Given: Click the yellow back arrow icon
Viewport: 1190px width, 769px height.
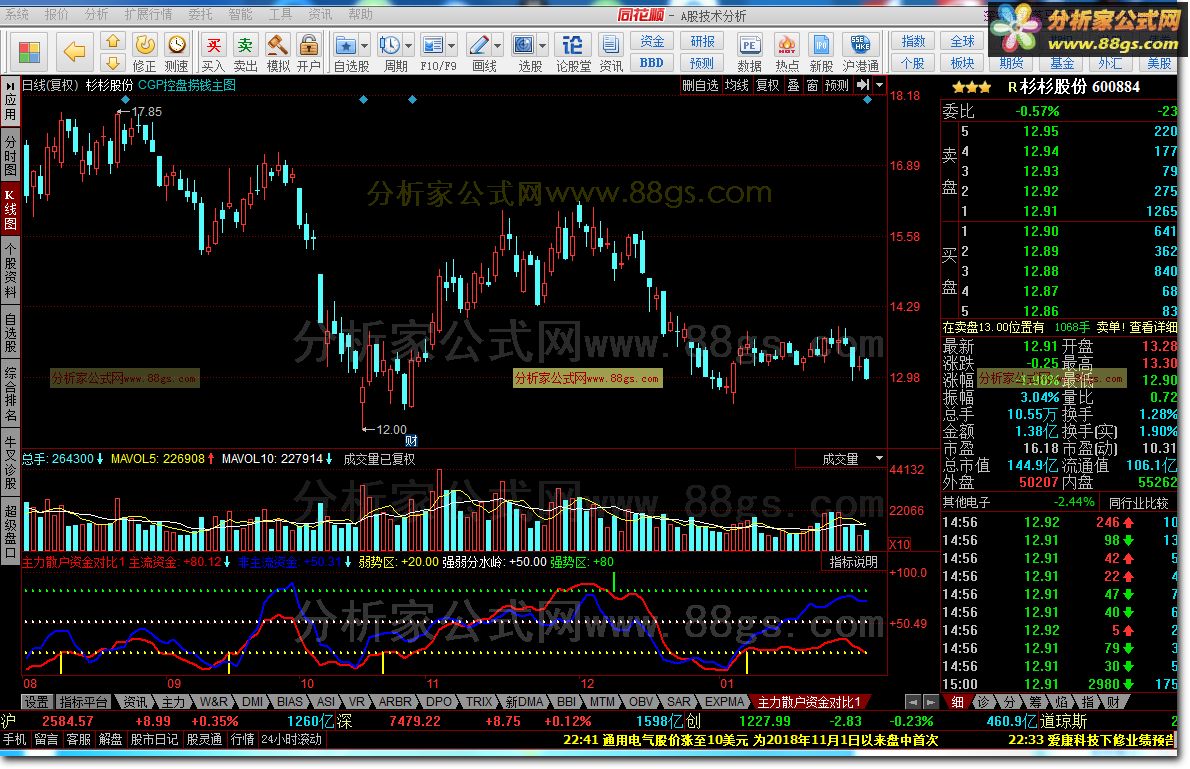Looking at the screenshot, I should [x=74, y=52].
